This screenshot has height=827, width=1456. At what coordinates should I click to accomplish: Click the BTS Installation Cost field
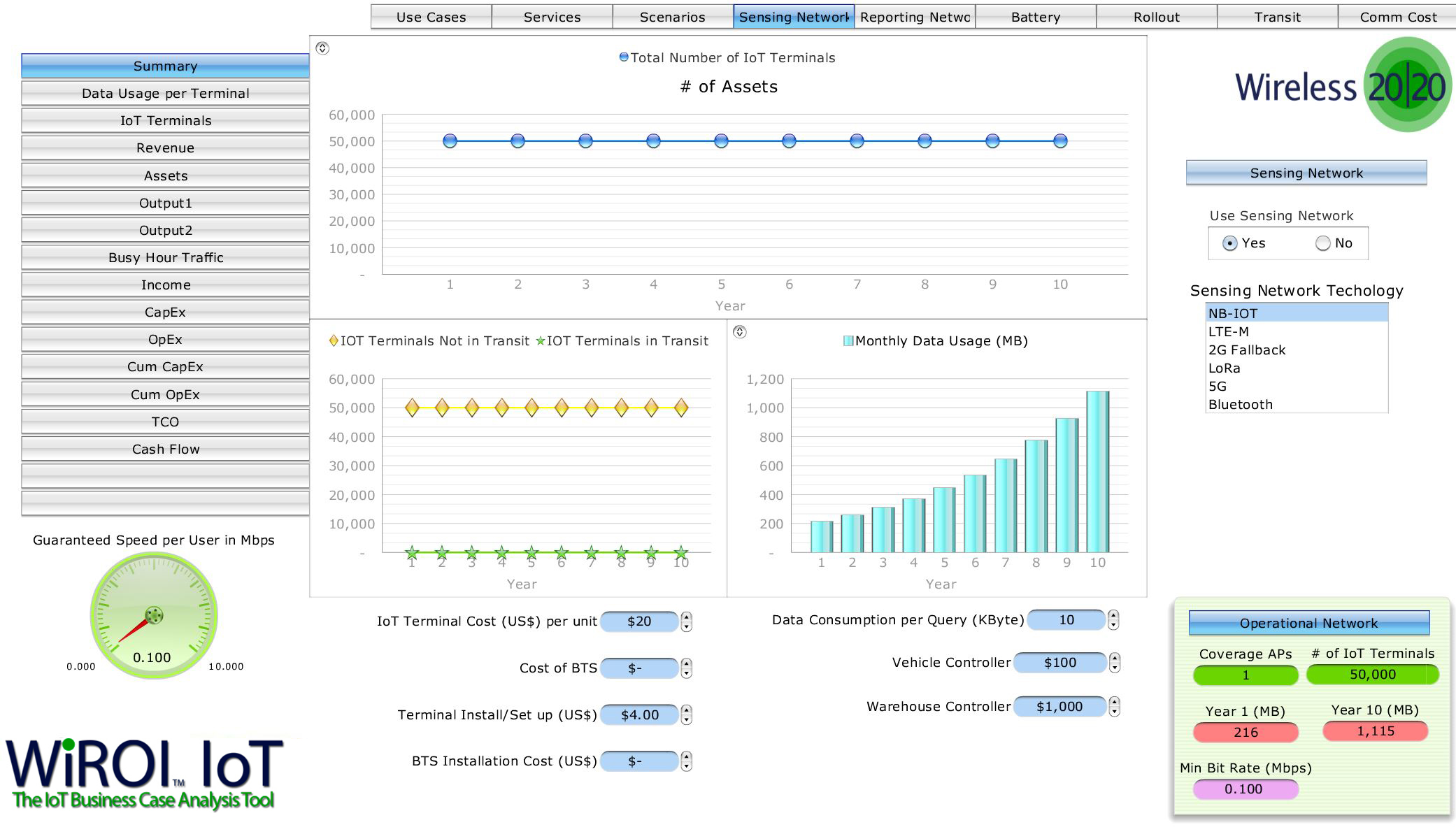click(639, 761)
